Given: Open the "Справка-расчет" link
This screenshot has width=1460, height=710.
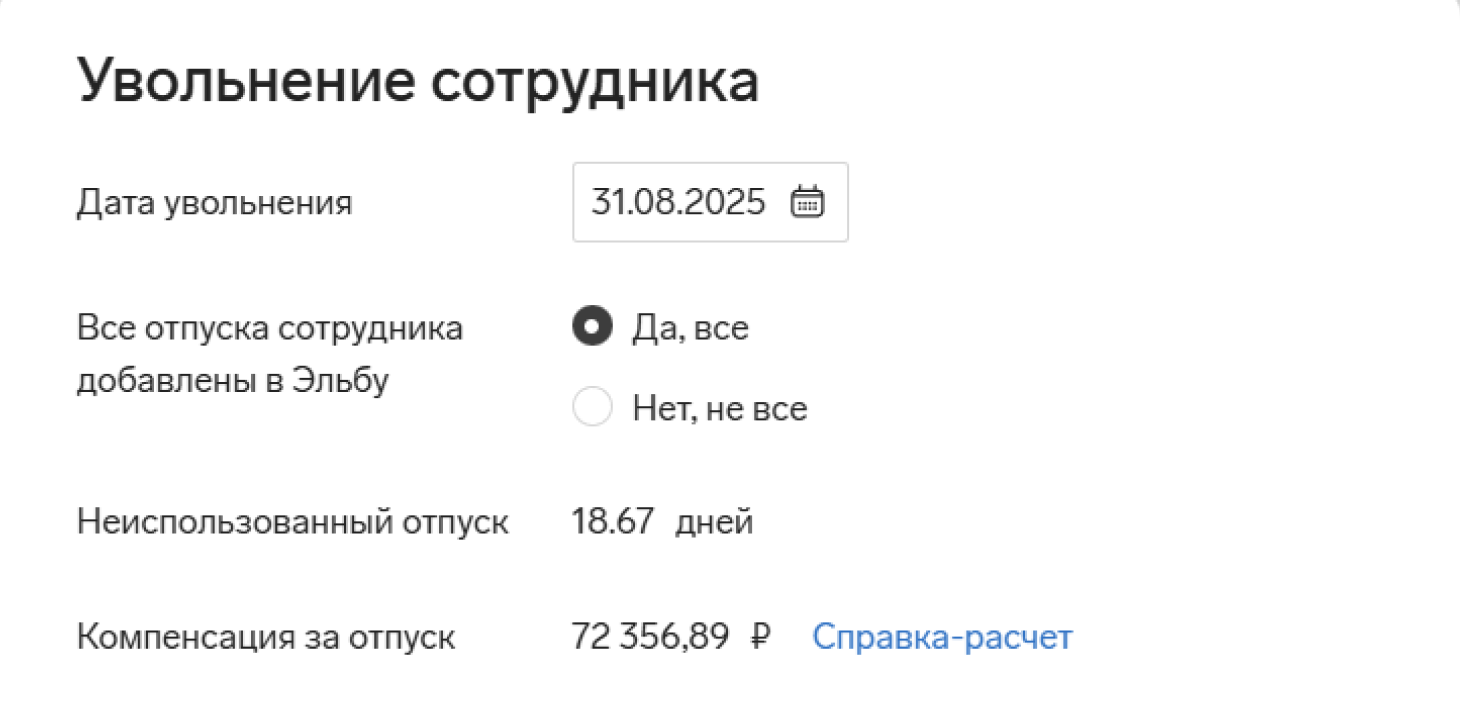Looking at the screenshot, I should point(942,637).
